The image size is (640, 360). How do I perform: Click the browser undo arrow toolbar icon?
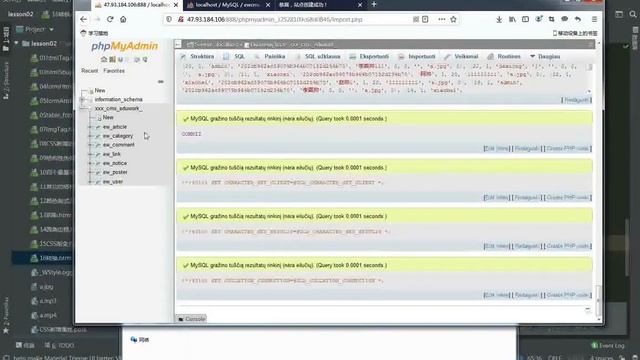click(x=578, y=19)
